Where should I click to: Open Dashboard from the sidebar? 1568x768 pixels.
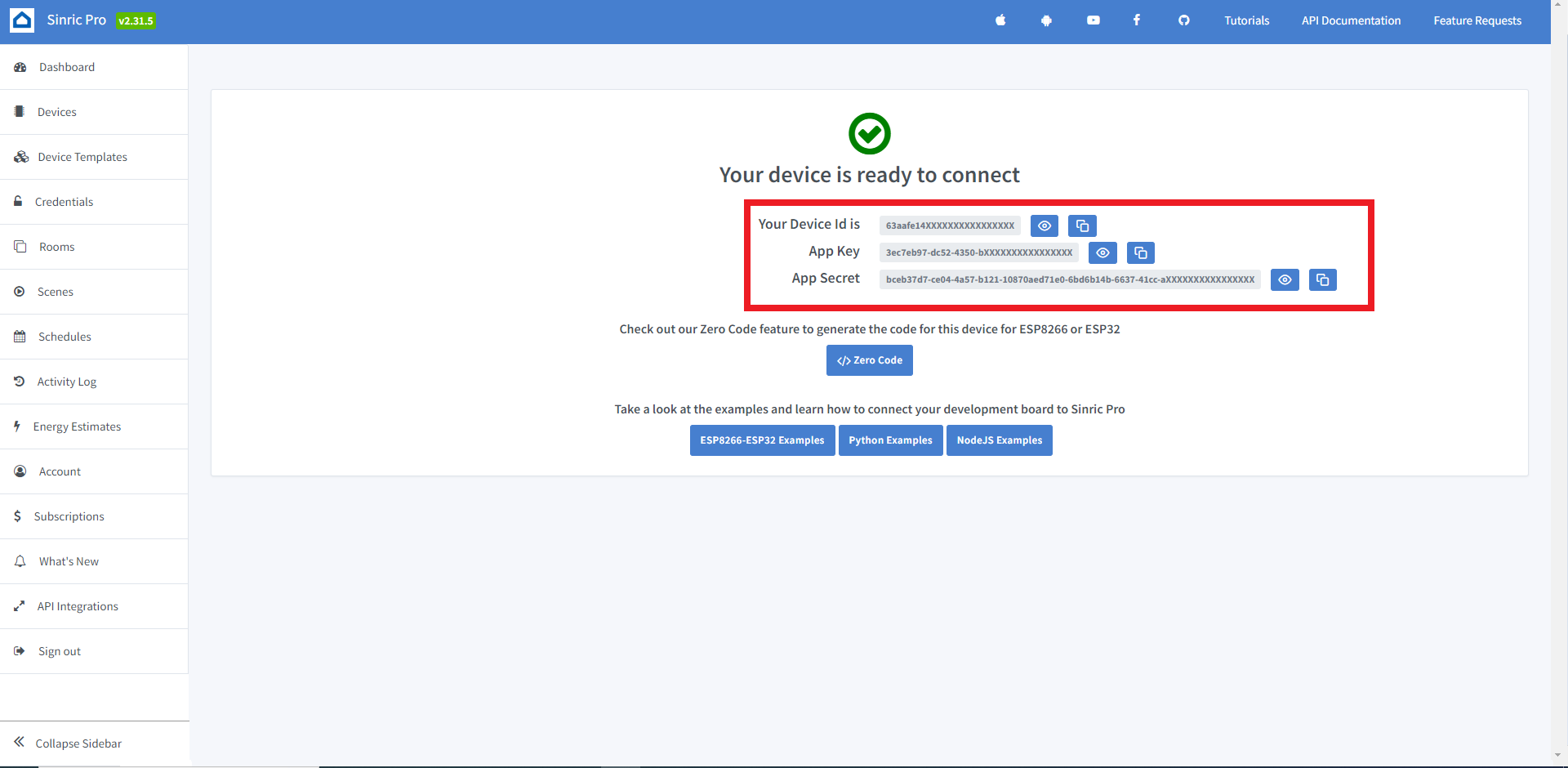click(x=94, y=67)
